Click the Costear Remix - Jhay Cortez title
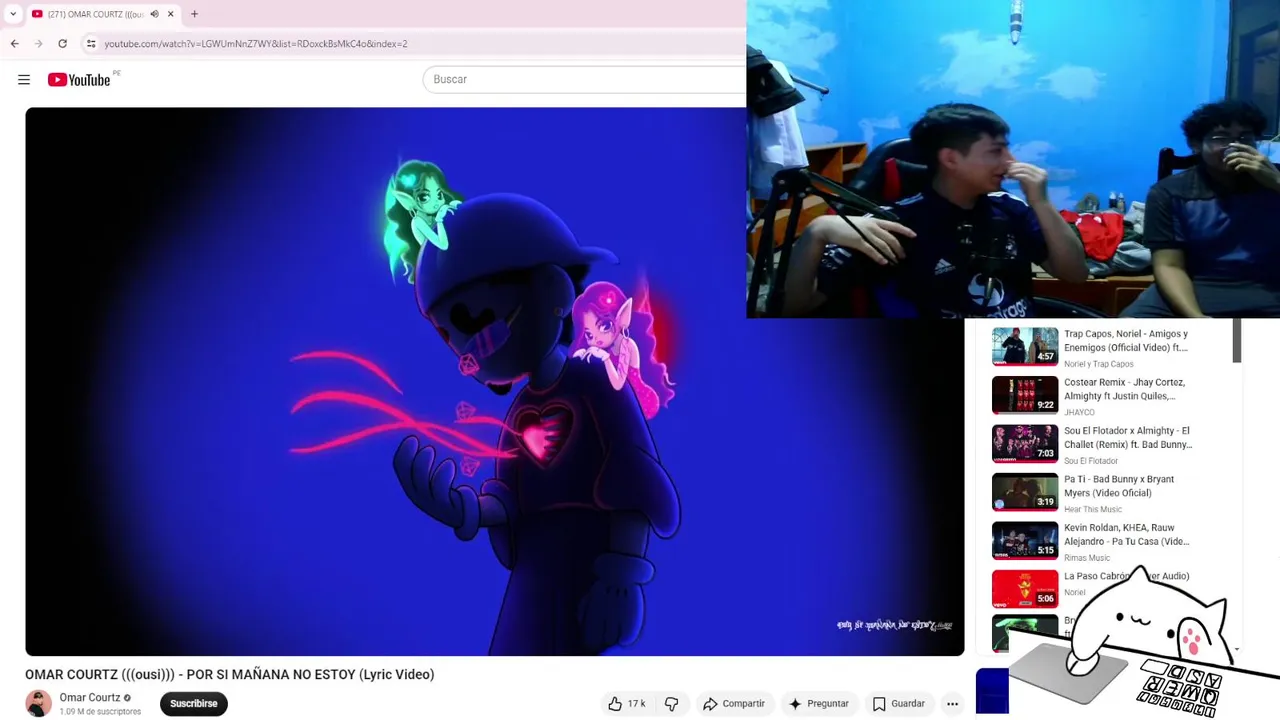 pyautogui.click(x=1125, y=389)
